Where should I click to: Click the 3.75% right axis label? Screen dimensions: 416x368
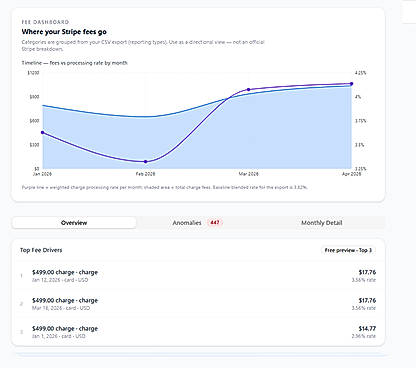(x=360, y=121)
